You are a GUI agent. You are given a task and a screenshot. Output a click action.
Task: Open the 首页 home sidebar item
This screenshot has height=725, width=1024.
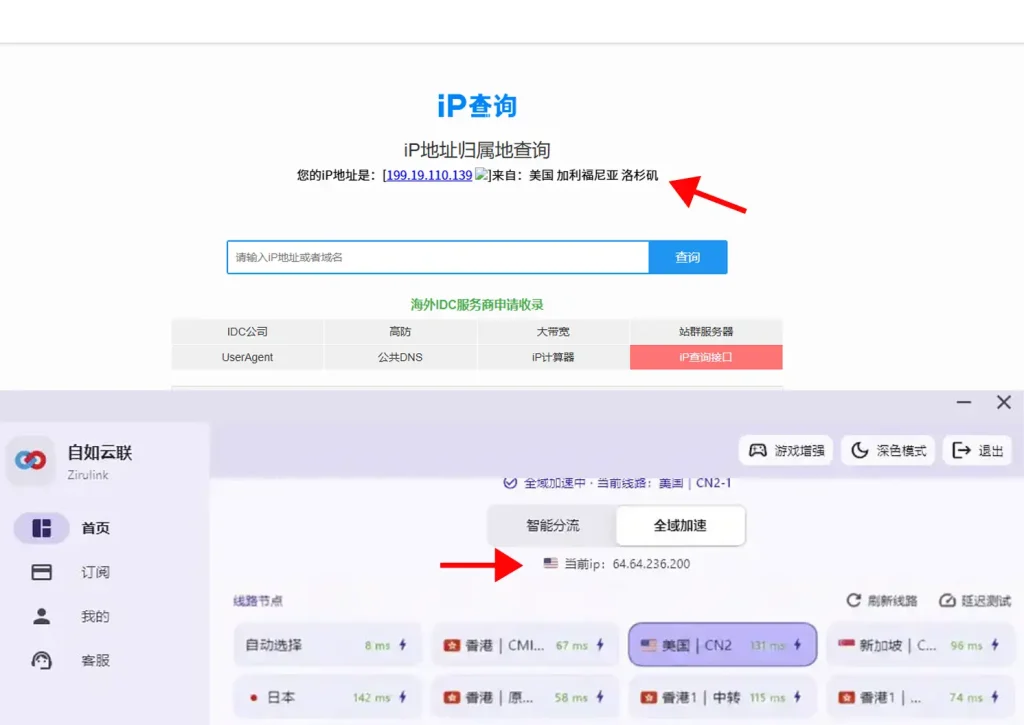pyautogui.click(x=62, y=528)
